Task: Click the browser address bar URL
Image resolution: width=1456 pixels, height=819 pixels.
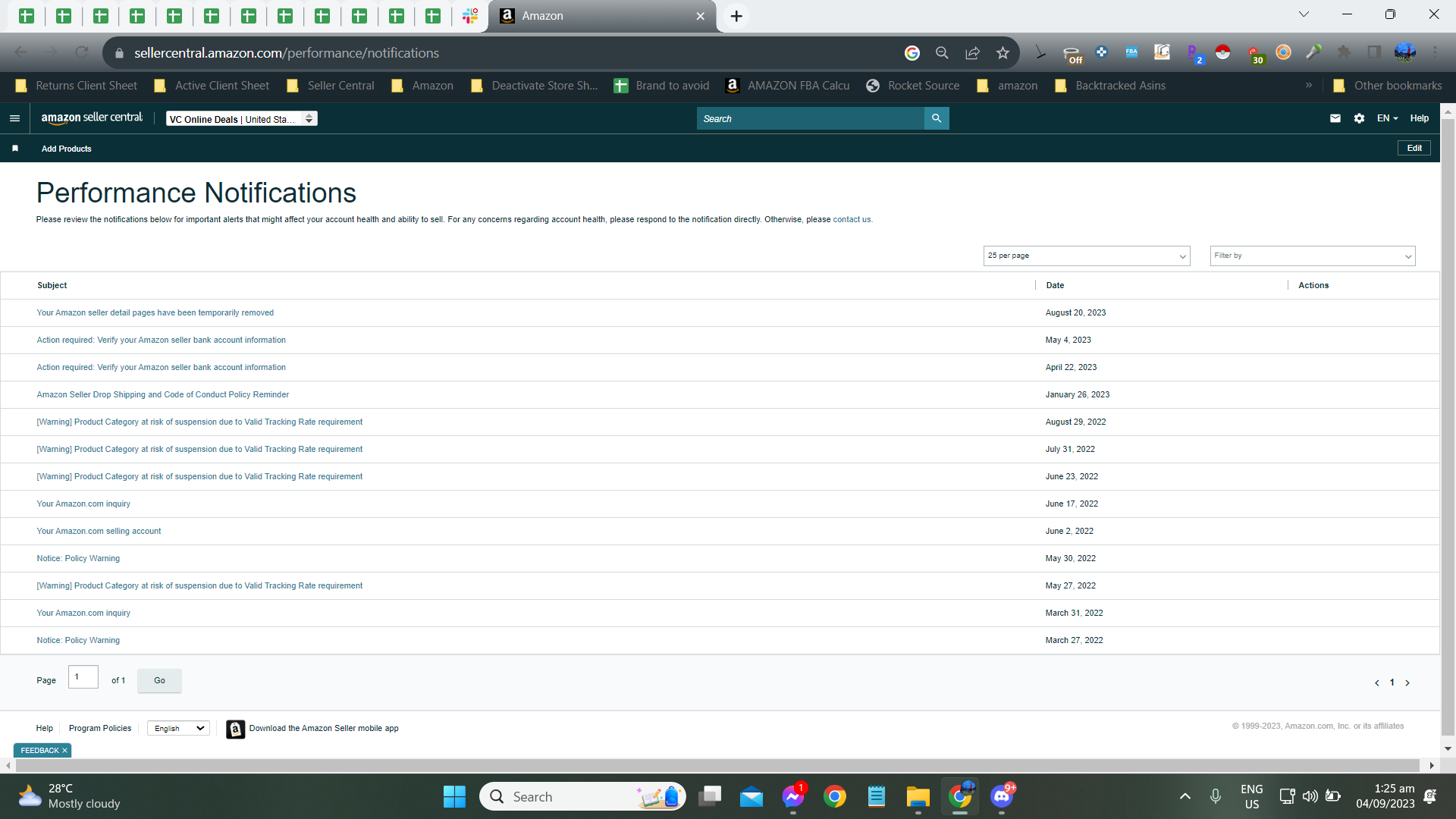Action: click(287, 53)
